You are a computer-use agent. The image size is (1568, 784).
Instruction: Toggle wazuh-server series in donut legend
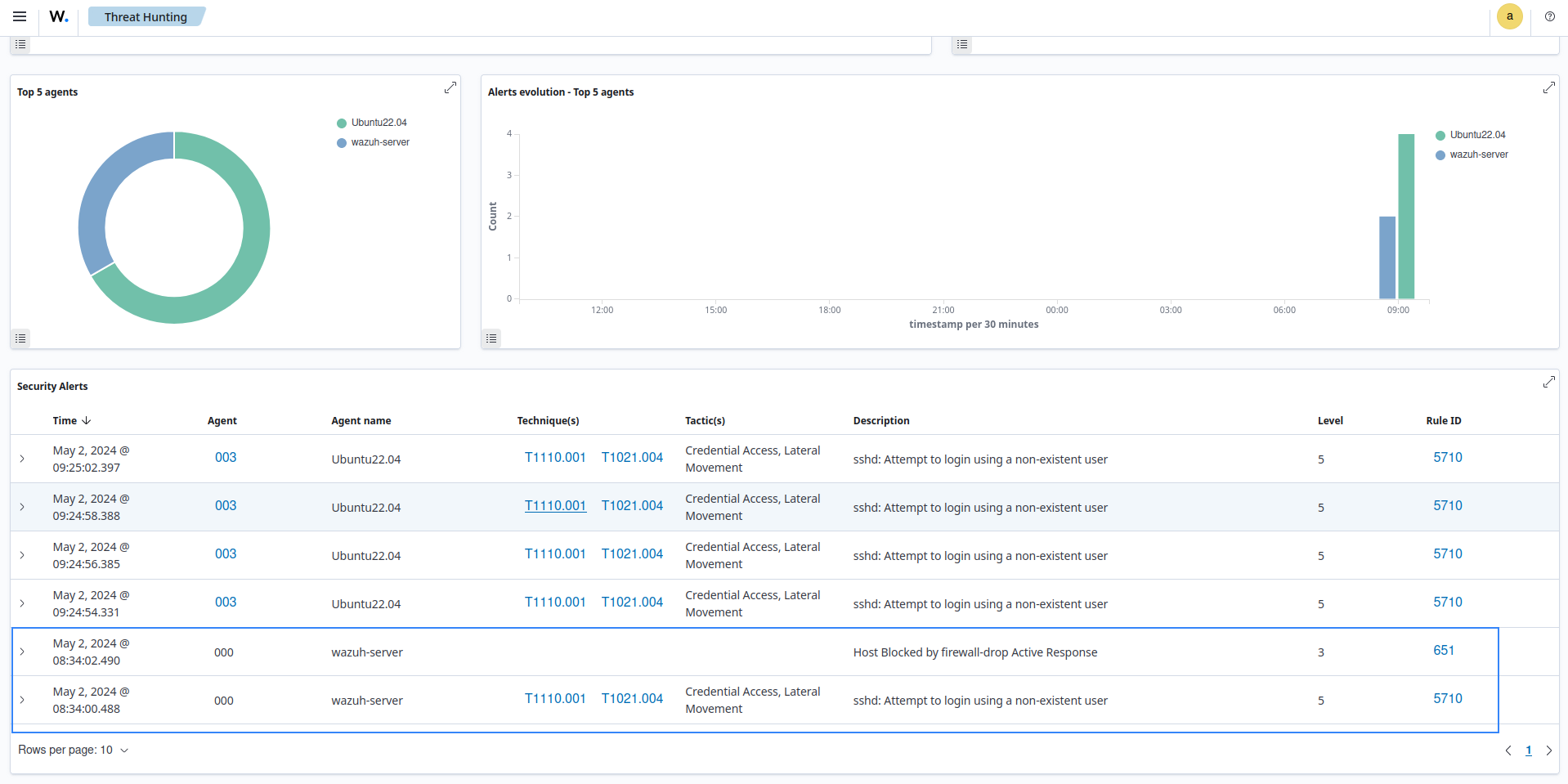point(379,142)
